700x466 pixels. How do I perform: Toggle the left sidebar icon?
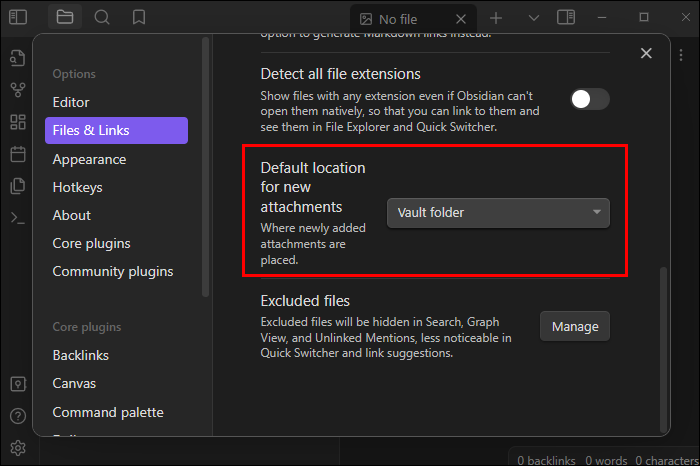[17, 17]
